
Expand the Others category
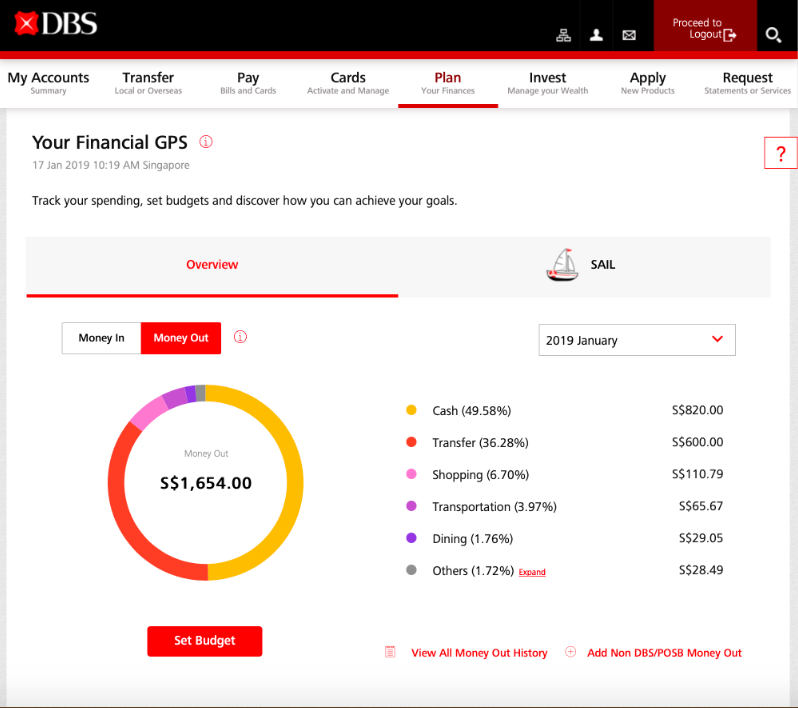click(532, 572)
